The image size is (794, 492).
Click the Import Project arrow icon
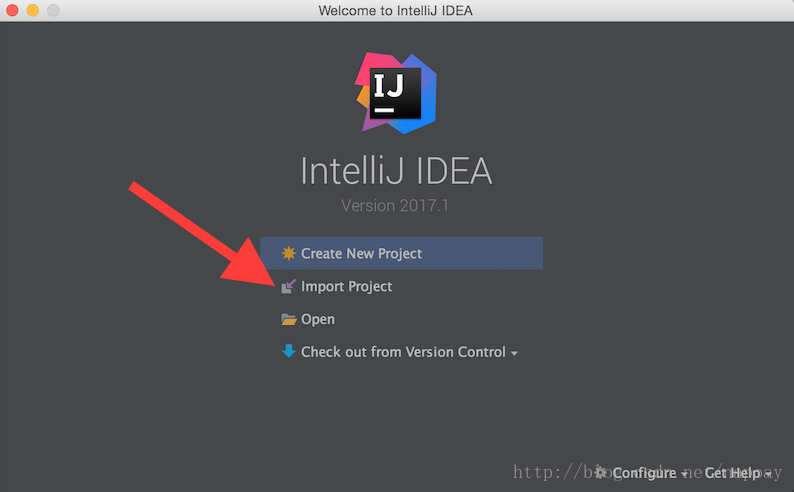pos(288,286)
